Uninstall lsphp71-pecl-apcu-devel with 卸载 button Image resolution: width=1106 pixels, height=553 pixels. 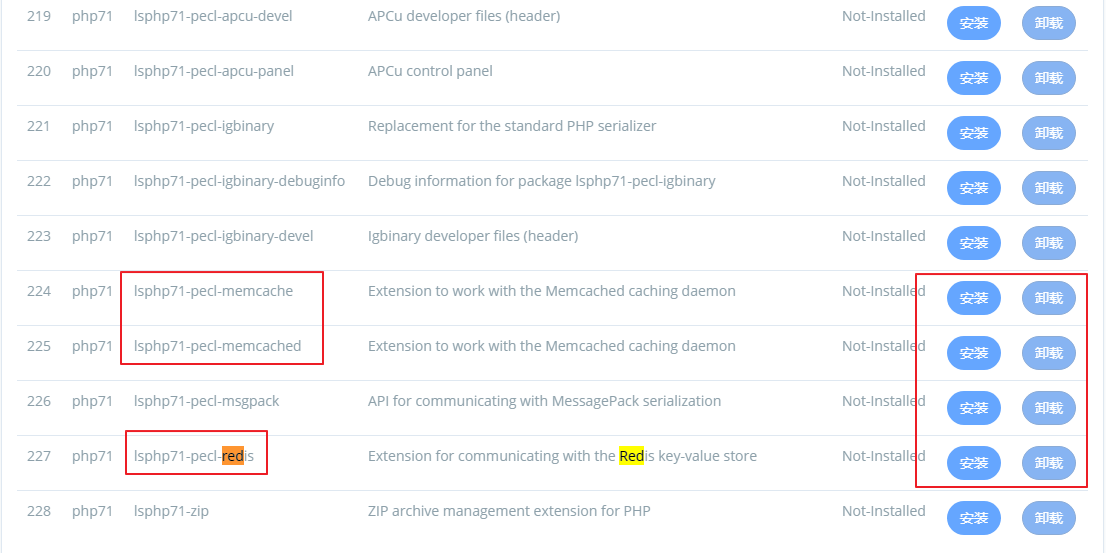pos(1049,23)
